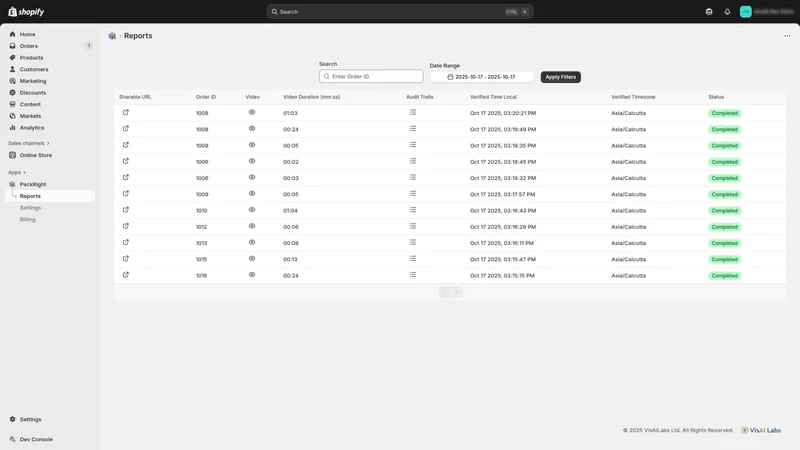Image resolution: width=800 pixels, height=450 pixels.
Task: Open audit trails for order 1015
Action: click(x=413, y=259)
